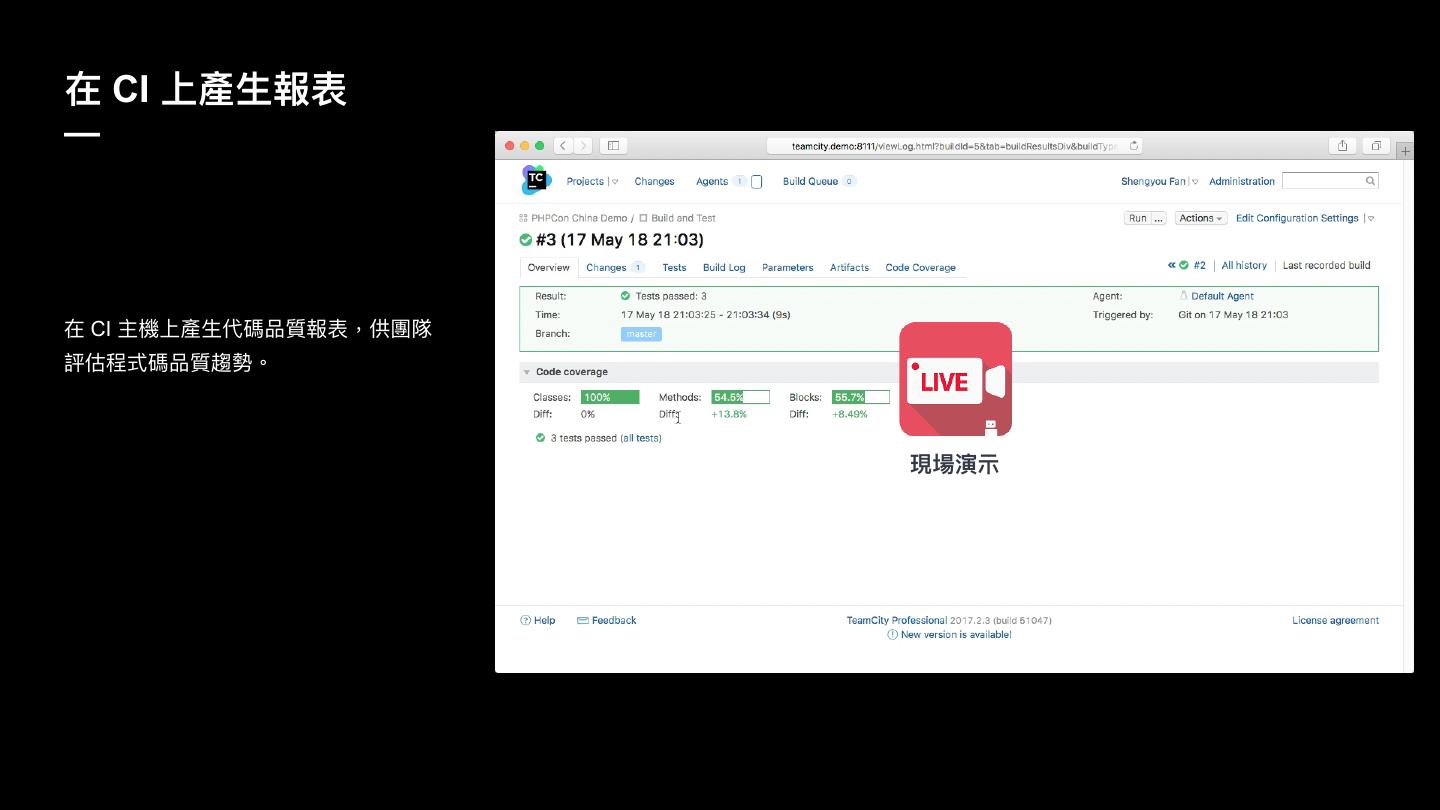Click the master branch tag
1440x810 pixels.
pyautogui.click(x=641, y=334)
